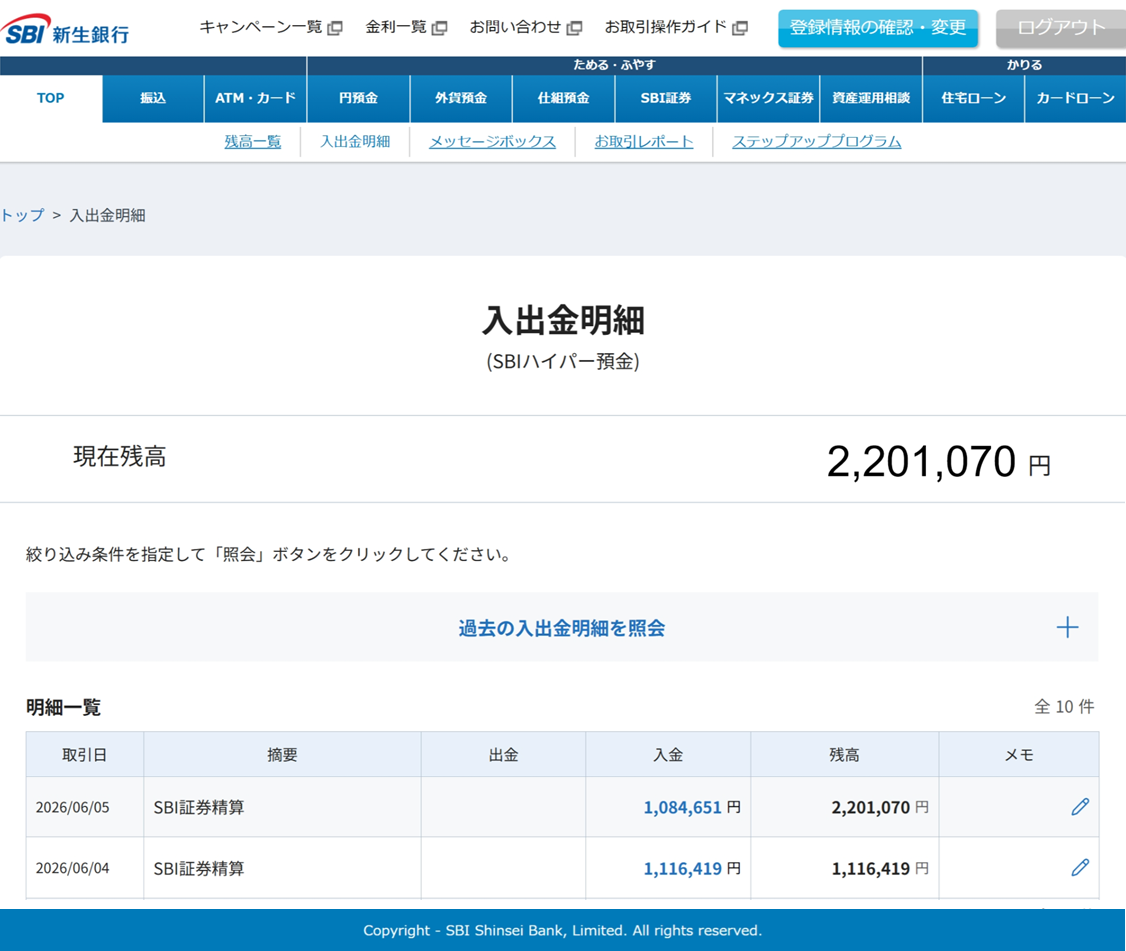The image size is (1126, 951).
Task: Open 外貨預金 menu tab
Action: (461, 98)
